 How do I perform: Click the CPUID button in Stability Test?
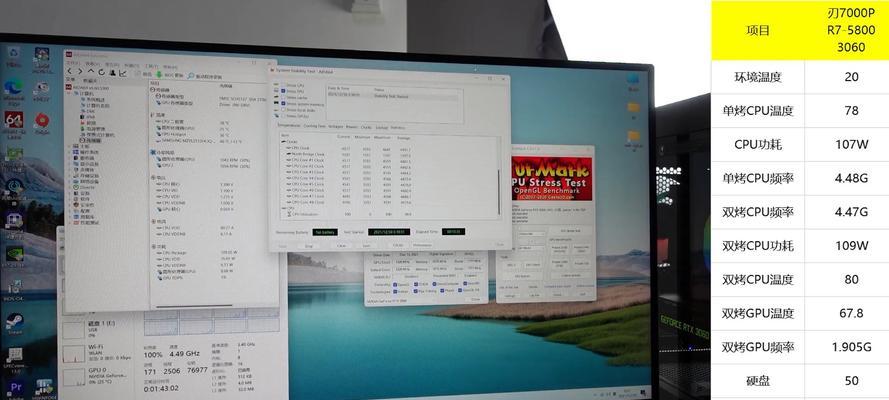click(x=398, y=245)
